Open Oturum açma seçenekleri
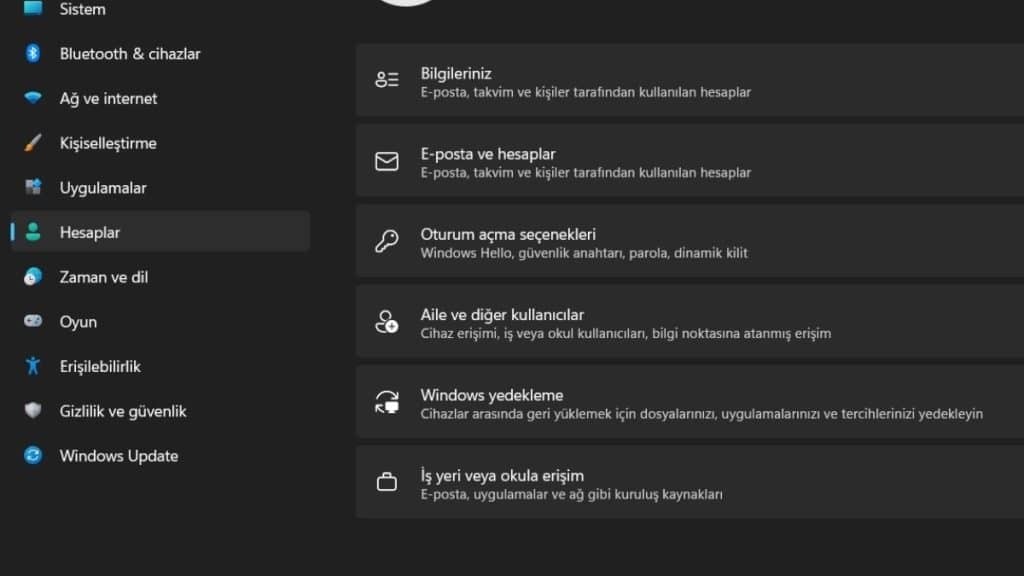 (690, 241)
